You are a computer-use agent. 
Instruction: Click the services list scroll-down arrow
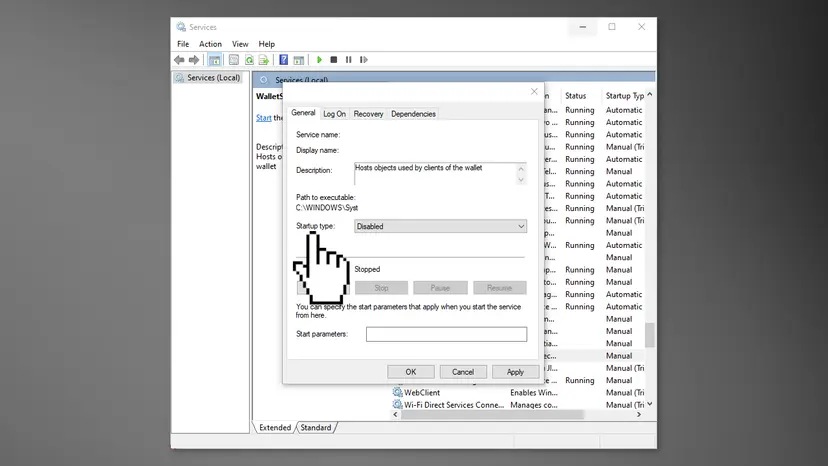(x=650, y=404)
